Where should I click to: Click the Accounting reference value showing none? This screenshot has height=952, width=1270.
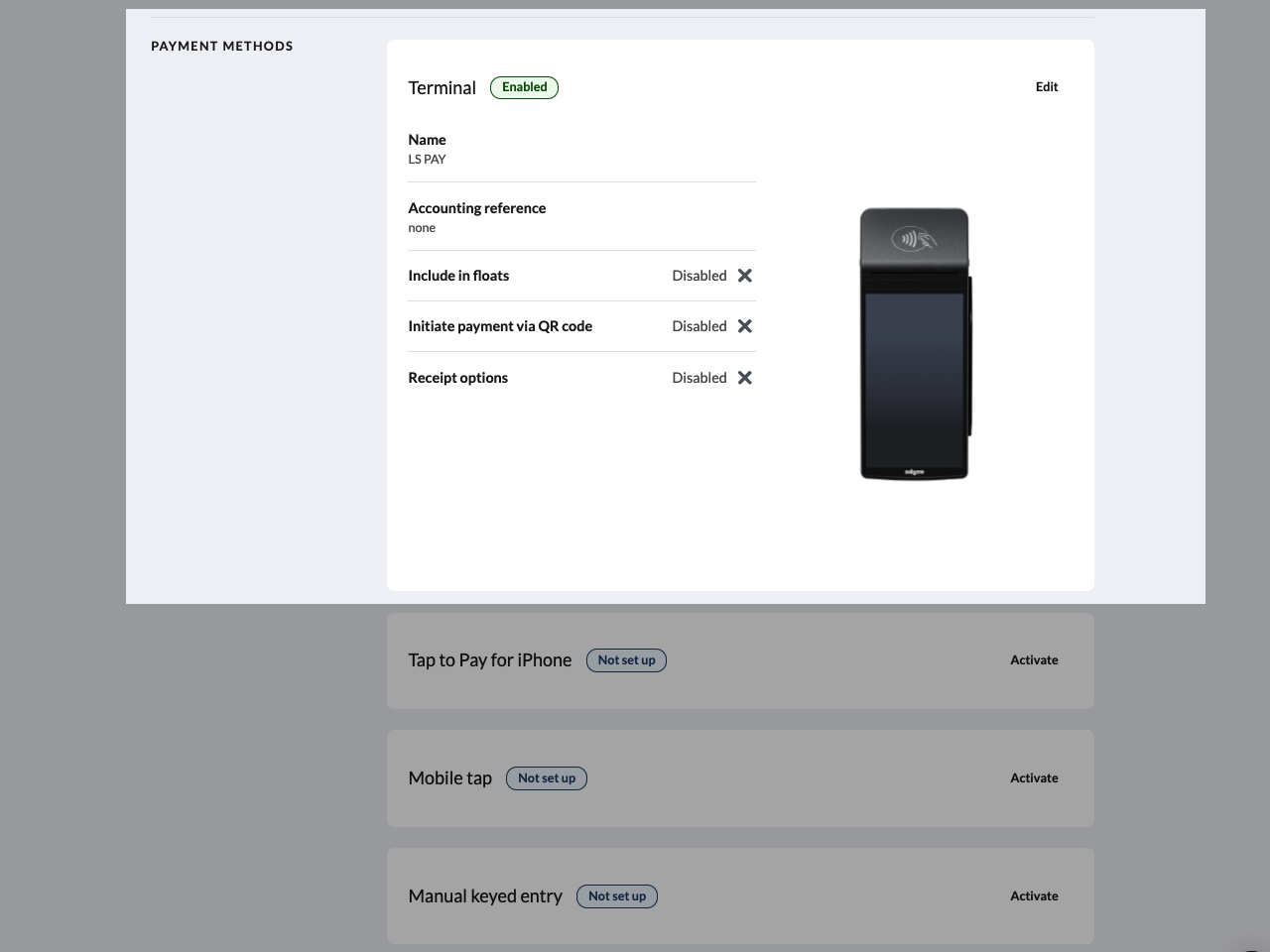pos(422,227)
